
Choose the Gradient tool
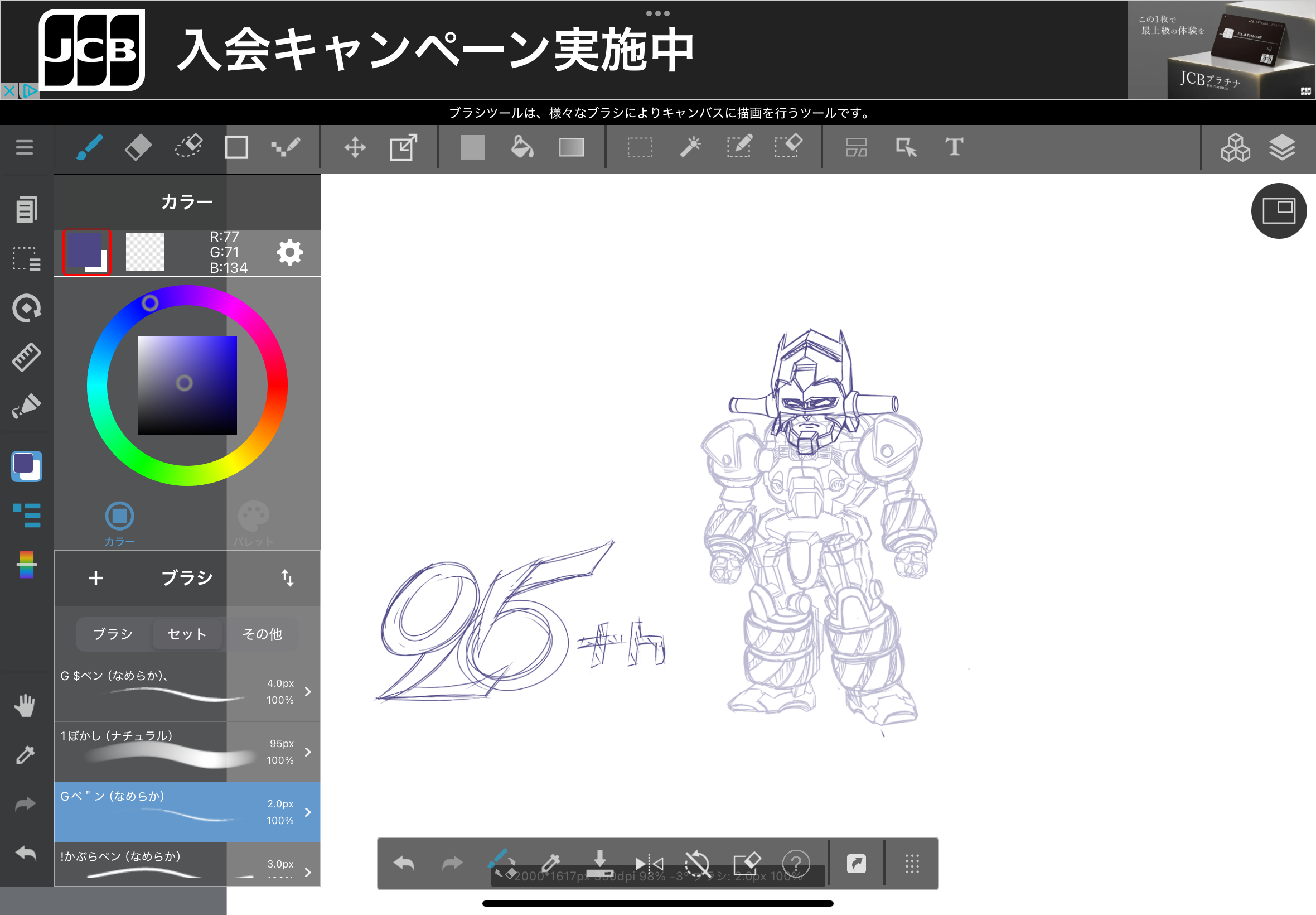571,147
